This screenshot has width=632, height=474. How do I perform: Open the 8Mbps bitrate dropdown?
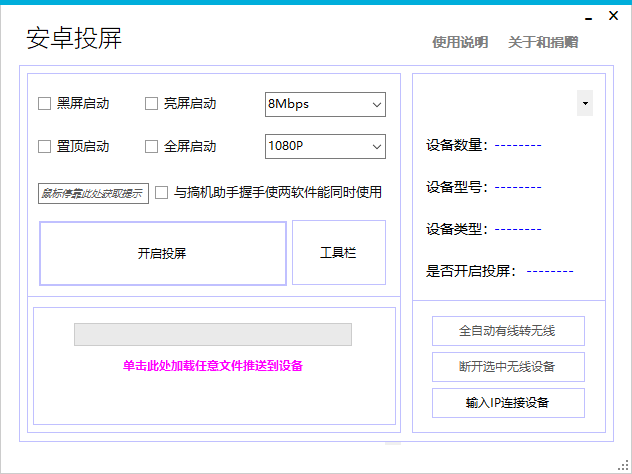coord(325,104)
